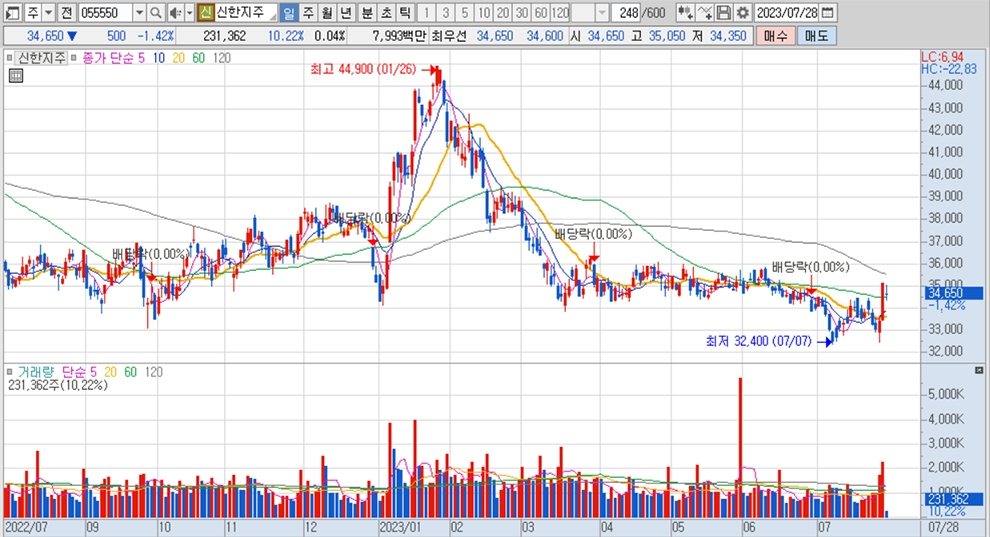Expand the stock code history dropdown
This screenshot has width=990, height=537.
pyautogui.click(x=140, y=12)
